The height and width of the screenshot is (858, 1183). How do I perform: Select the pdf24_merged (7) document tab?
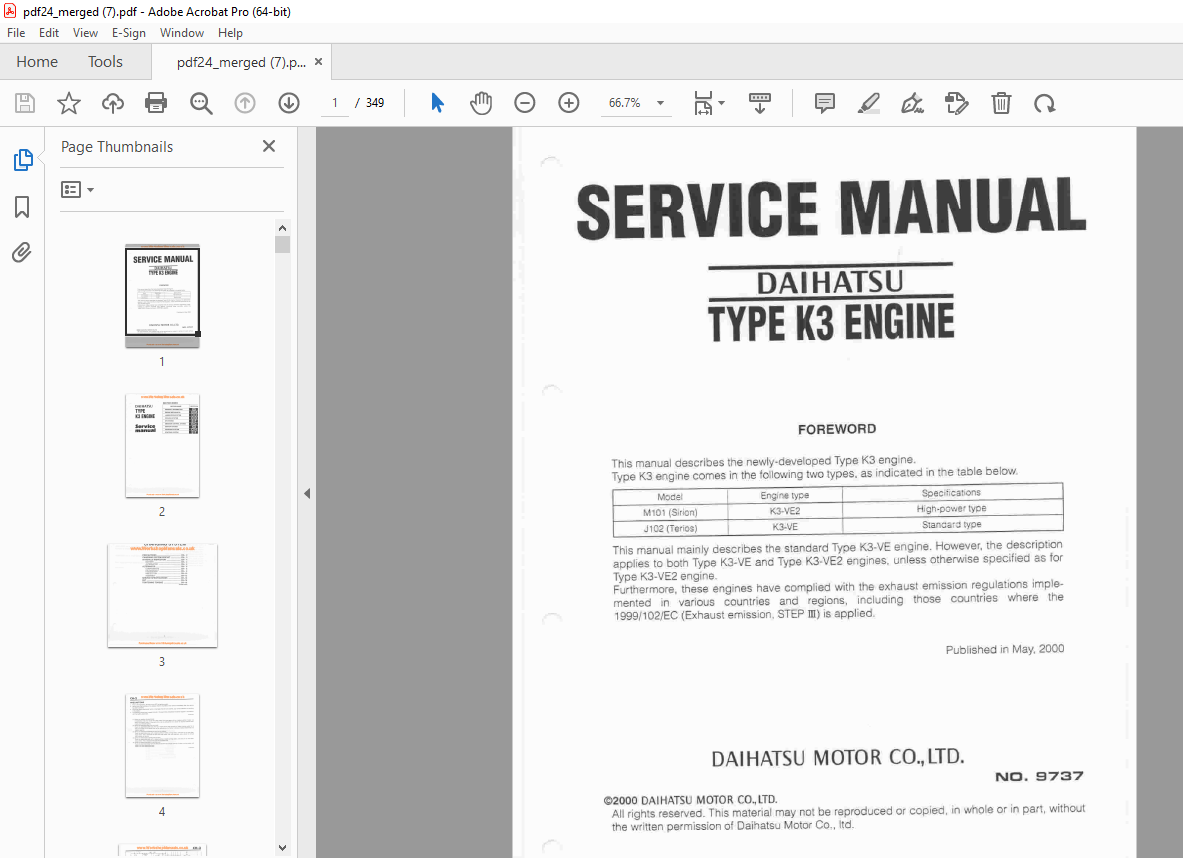coord(241,62)
